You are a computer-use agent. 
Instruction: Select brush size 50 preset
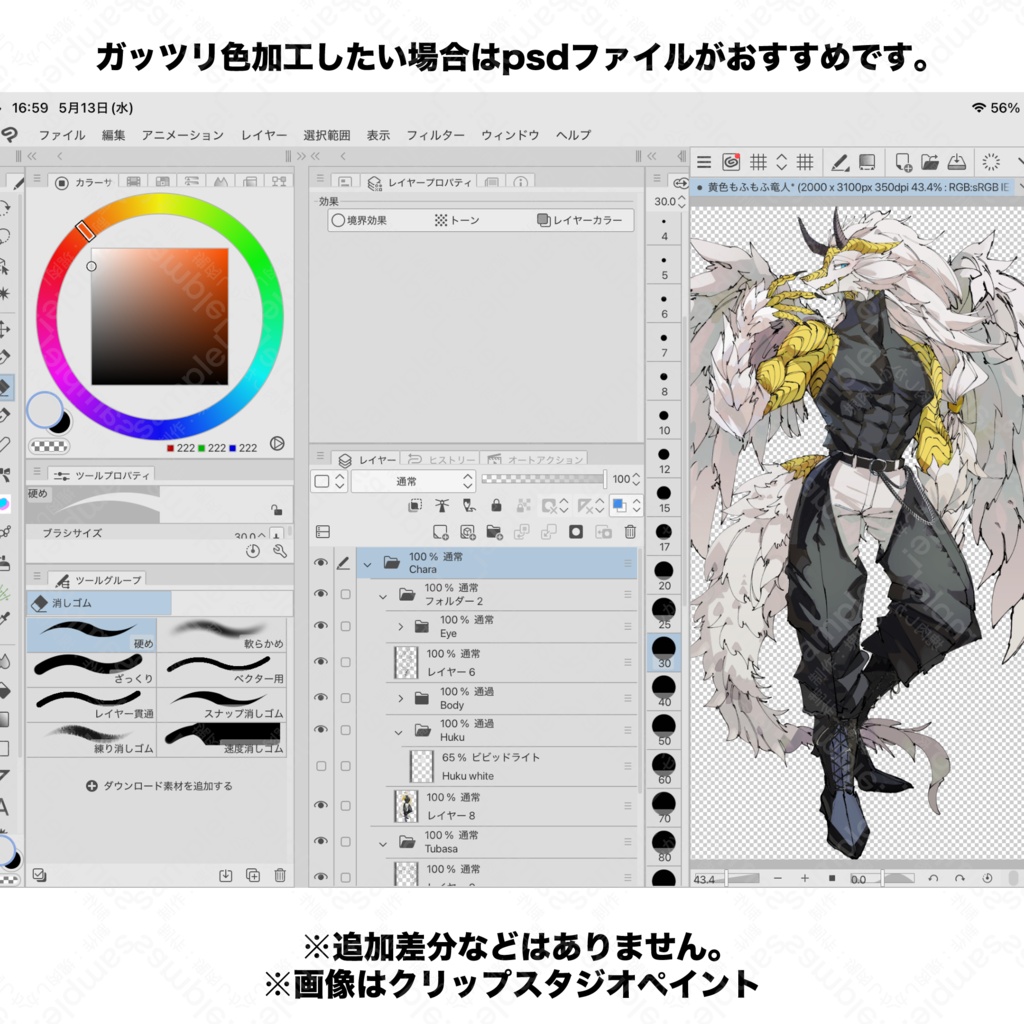pos(664,729)
